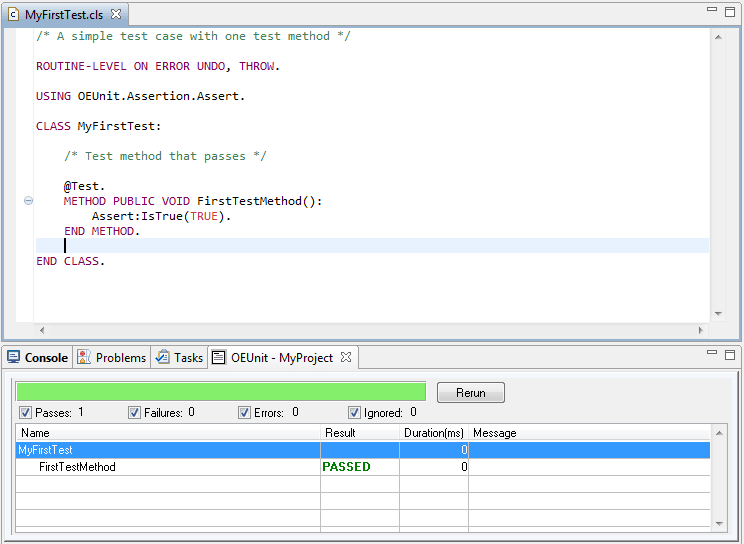Click the Assert:IsTrue(TRUE) statement
The height and width of the screenshot is (544, 744).
161,216
